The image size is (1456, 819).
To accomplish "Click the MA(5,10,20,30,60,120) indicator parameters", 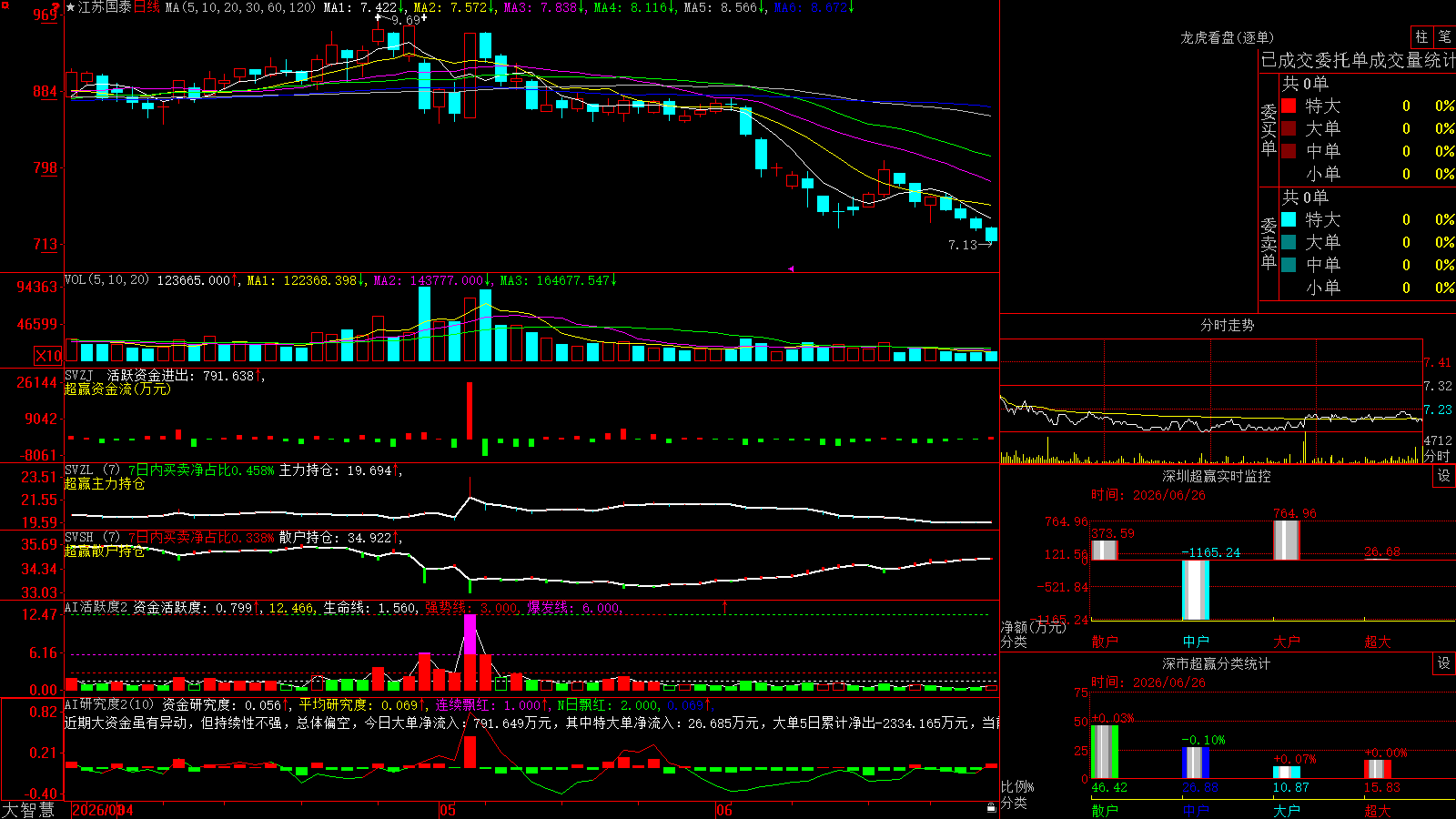I will pos(241,7).
